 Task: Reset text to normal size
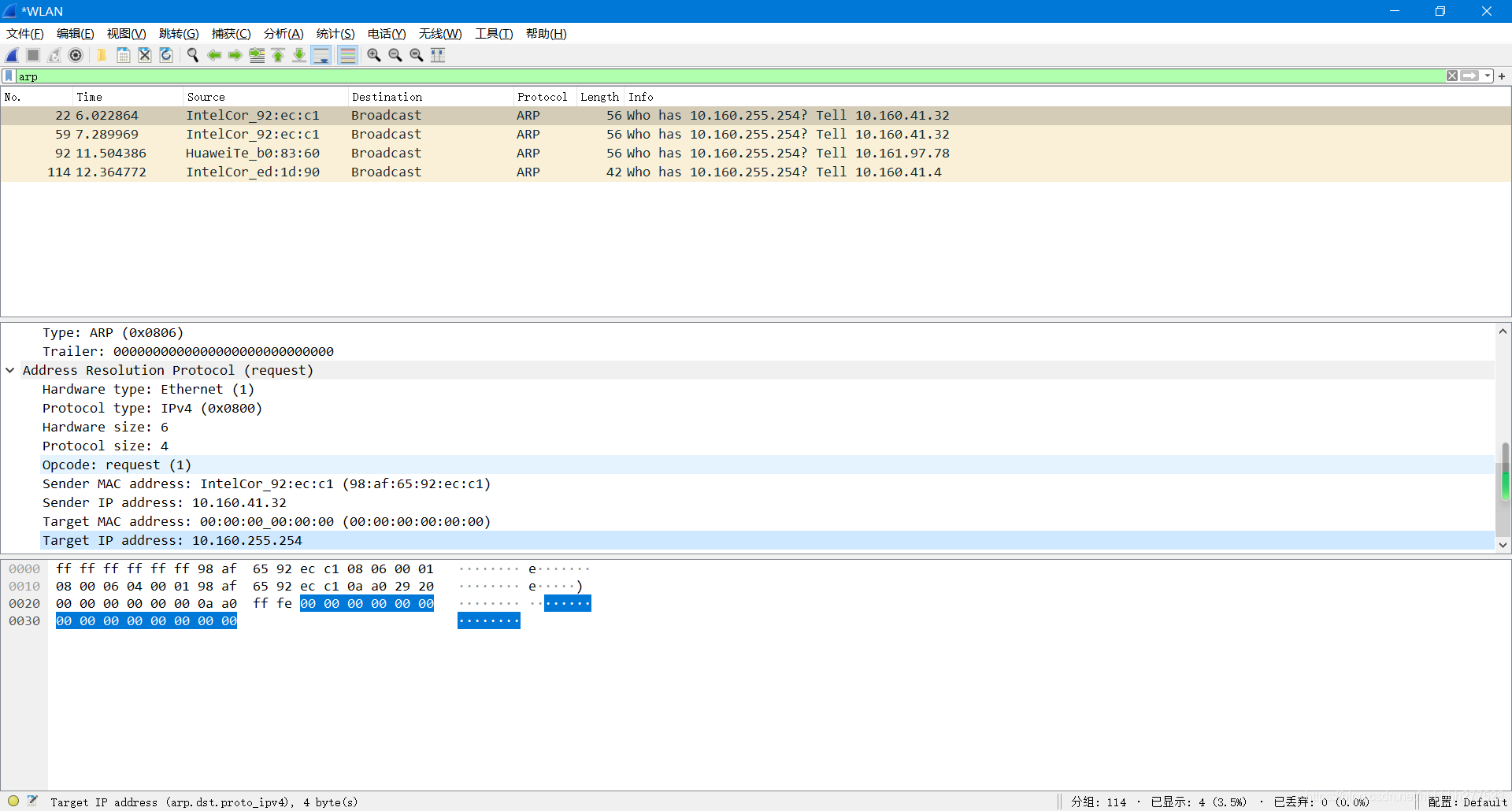[x=417, y=55]
